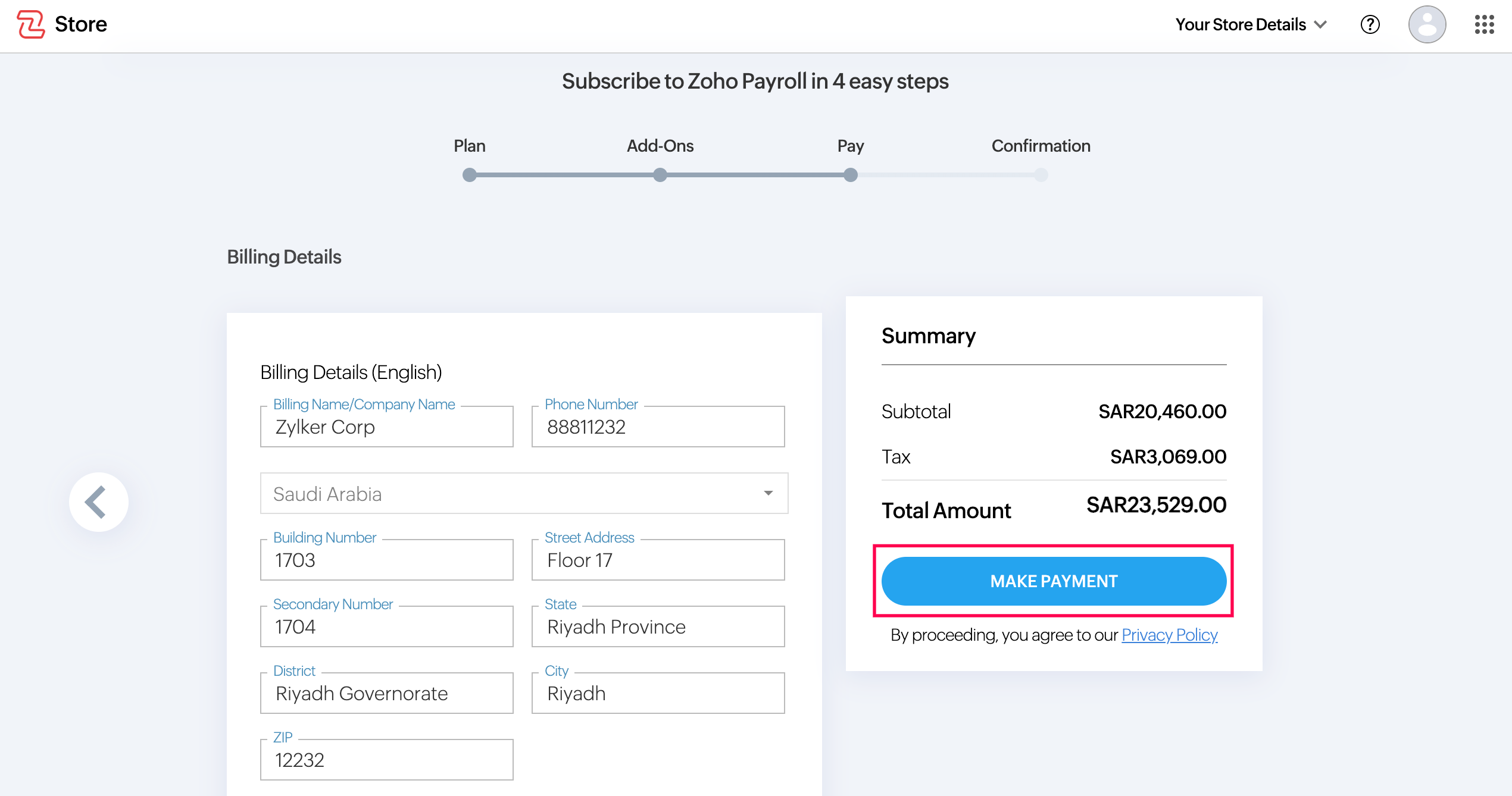This screenshot has height=796, width=1512.
Task: Click the ZIP code field
Action: [x=386, y=760]
